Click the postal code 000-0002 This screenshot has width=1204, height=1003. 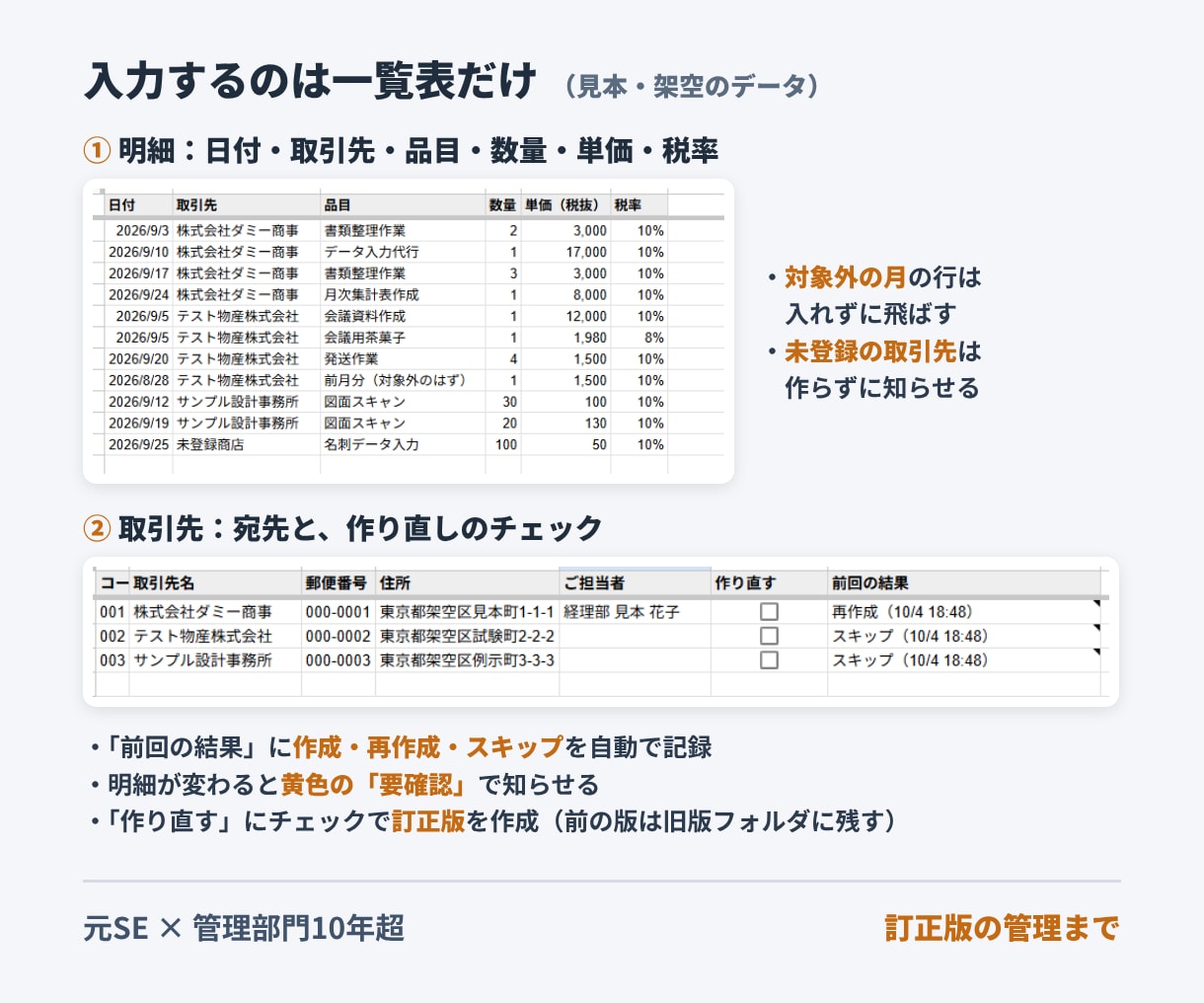pos(338,636)
